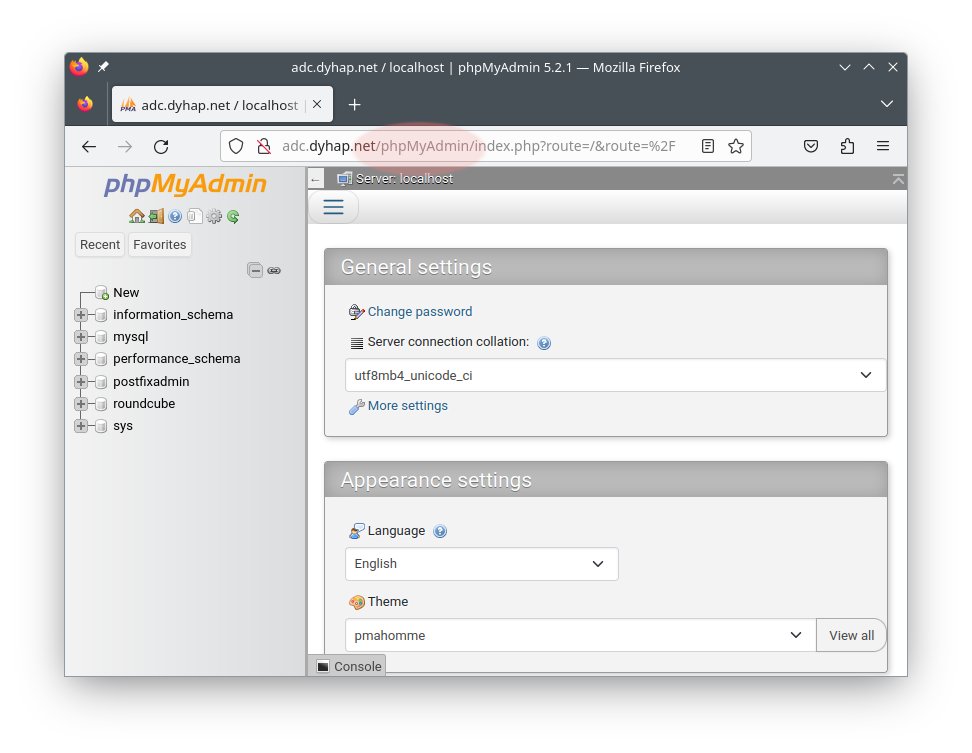
Task: Switch to the Favorites tab
Action: tap(159, 245)
